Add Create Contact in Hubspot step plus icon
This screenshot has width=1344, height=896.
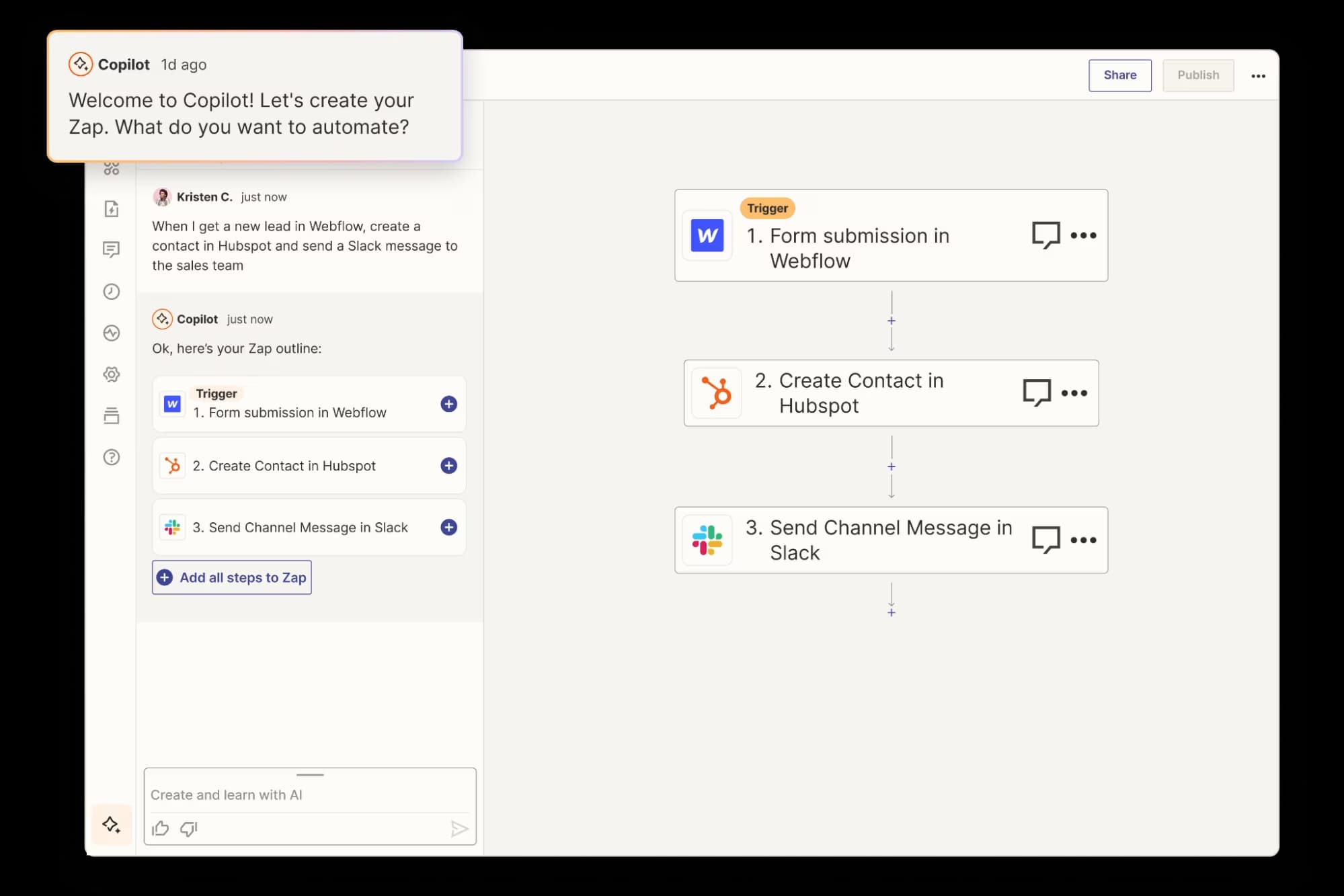(x=449, y=466)
